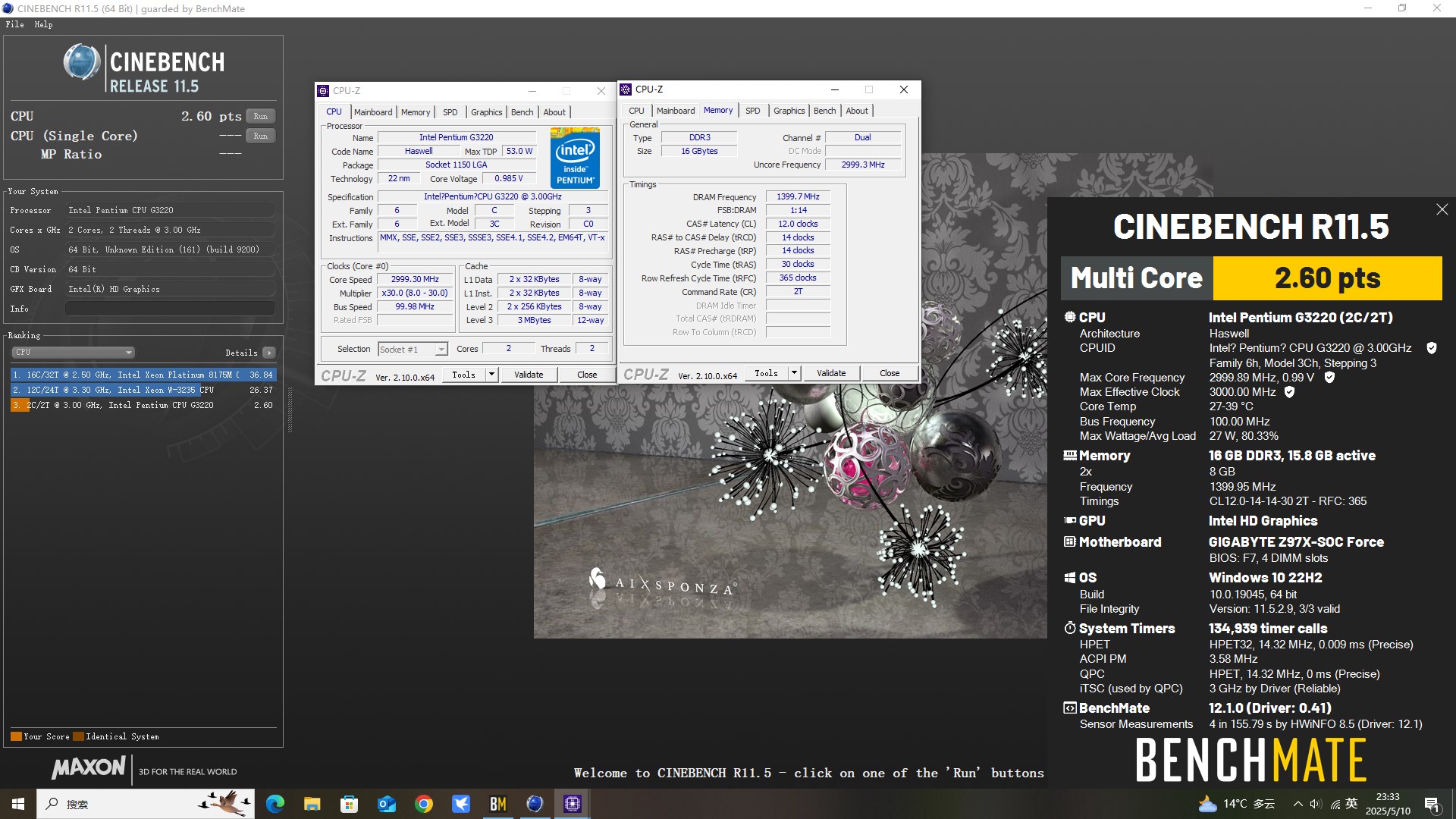Switch to Cinebench taskbar icon
This screenshot has width=1456, height=819.
535,804
